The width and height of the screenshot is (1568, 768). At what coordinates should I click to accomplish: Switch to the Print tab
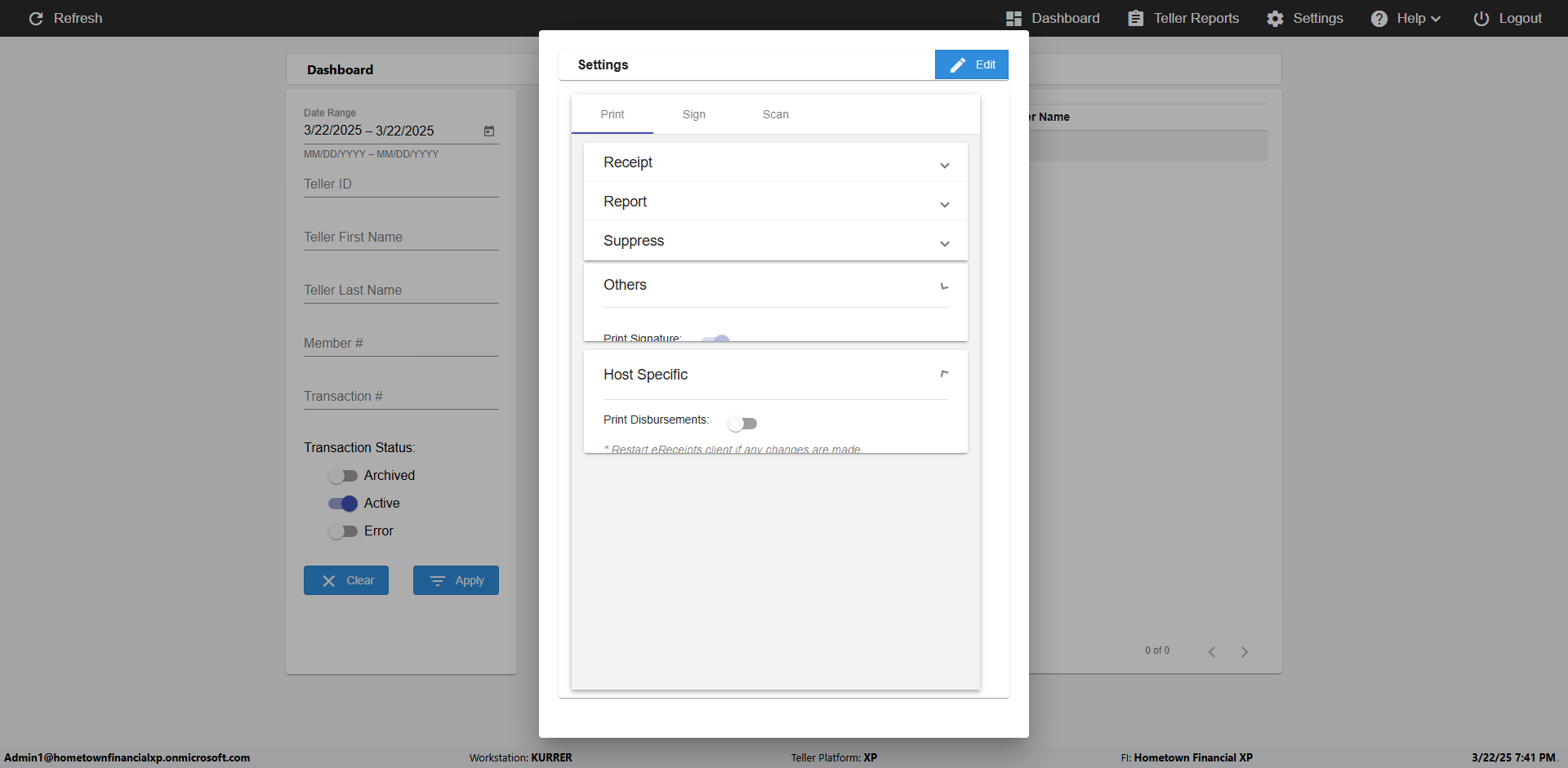(612, 114)
